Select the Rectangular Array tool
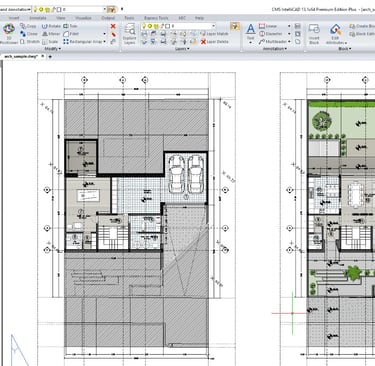 (83, 42)
